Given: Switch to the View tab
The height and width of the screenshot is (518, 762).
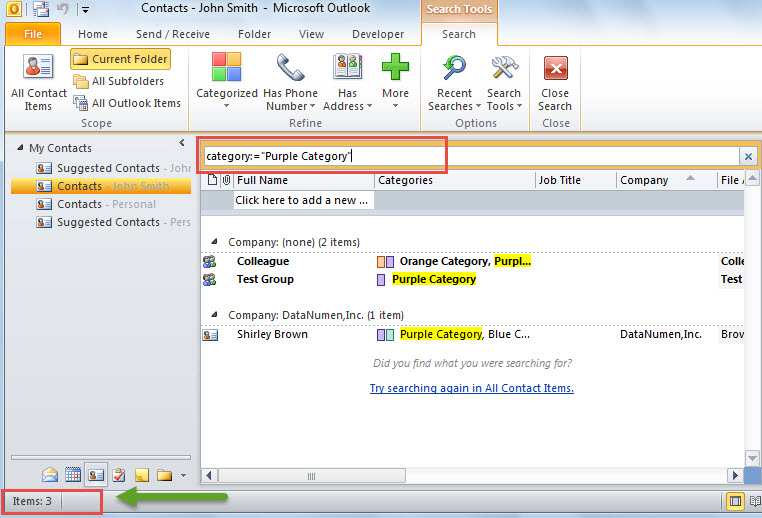Looking at the screenshot, I should coord(311,34).
